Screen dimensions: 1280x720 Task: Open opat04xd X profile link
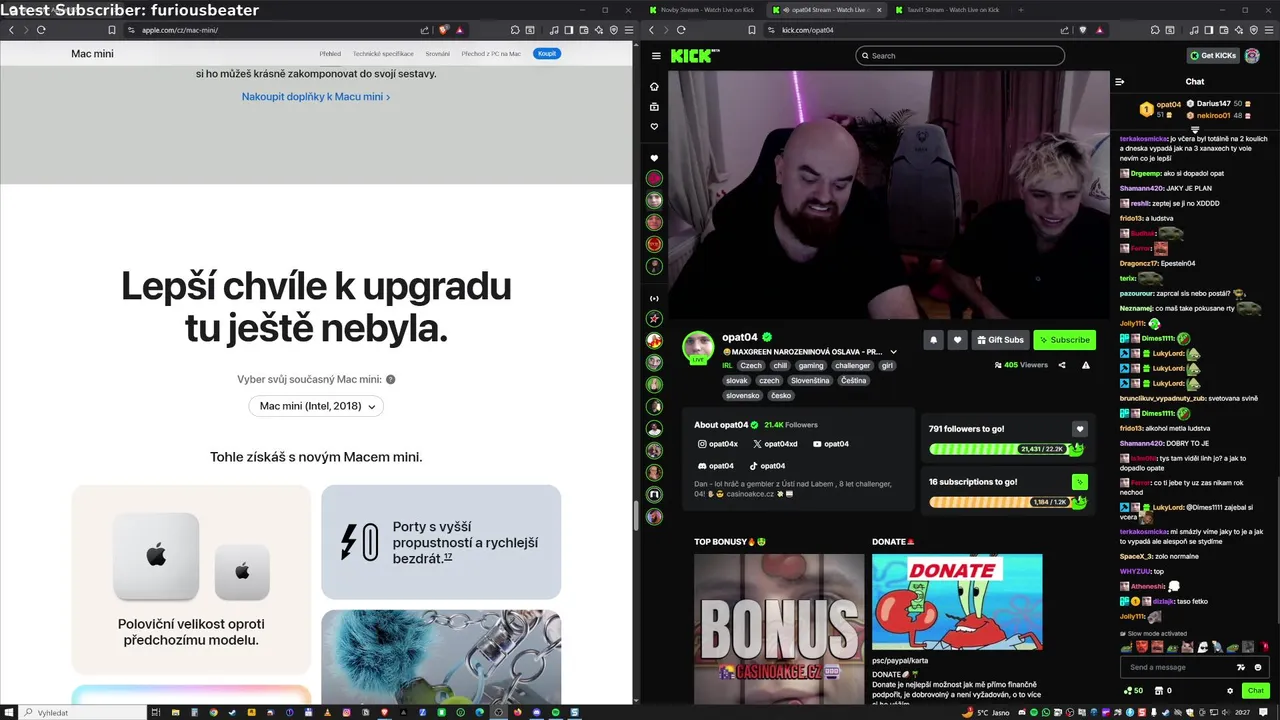(x=775, y=444)
